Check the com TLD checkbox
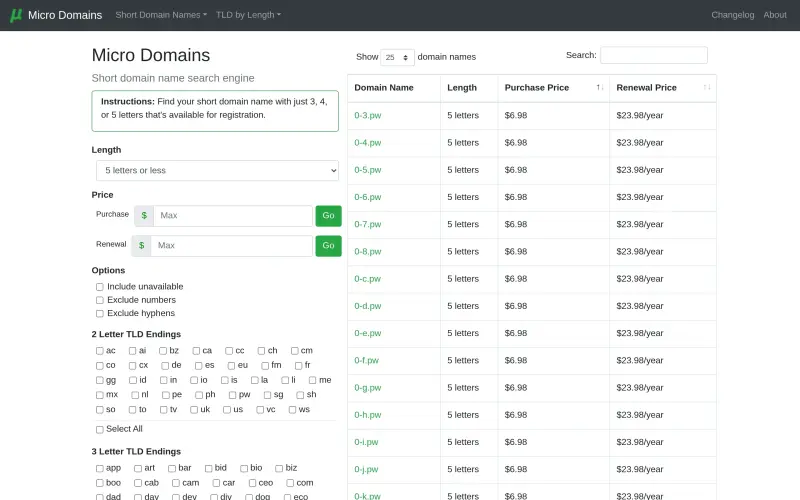This screenshot has width=800, height=500. tap(290, 483)
